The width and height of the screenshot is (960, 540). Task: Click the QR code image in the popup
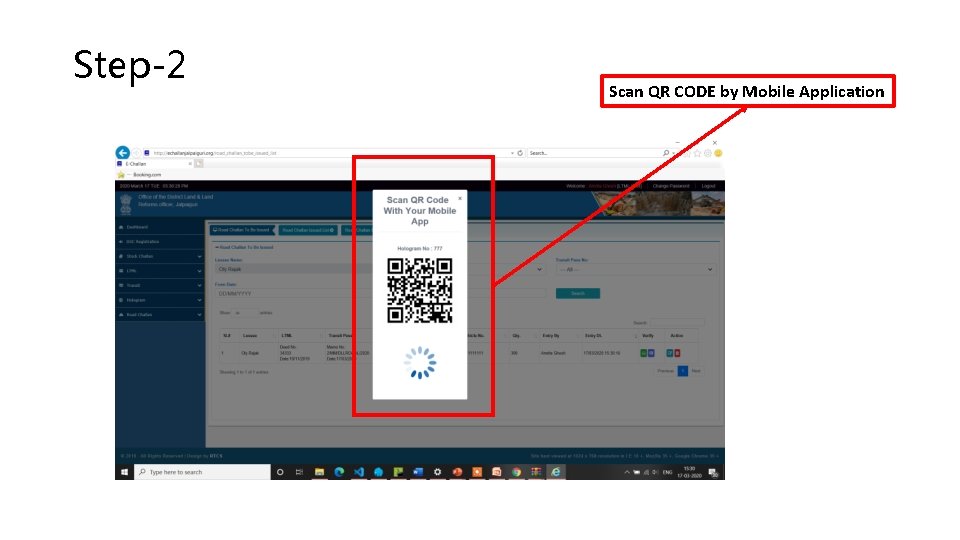pyautogui.click(x=419, y=290)
